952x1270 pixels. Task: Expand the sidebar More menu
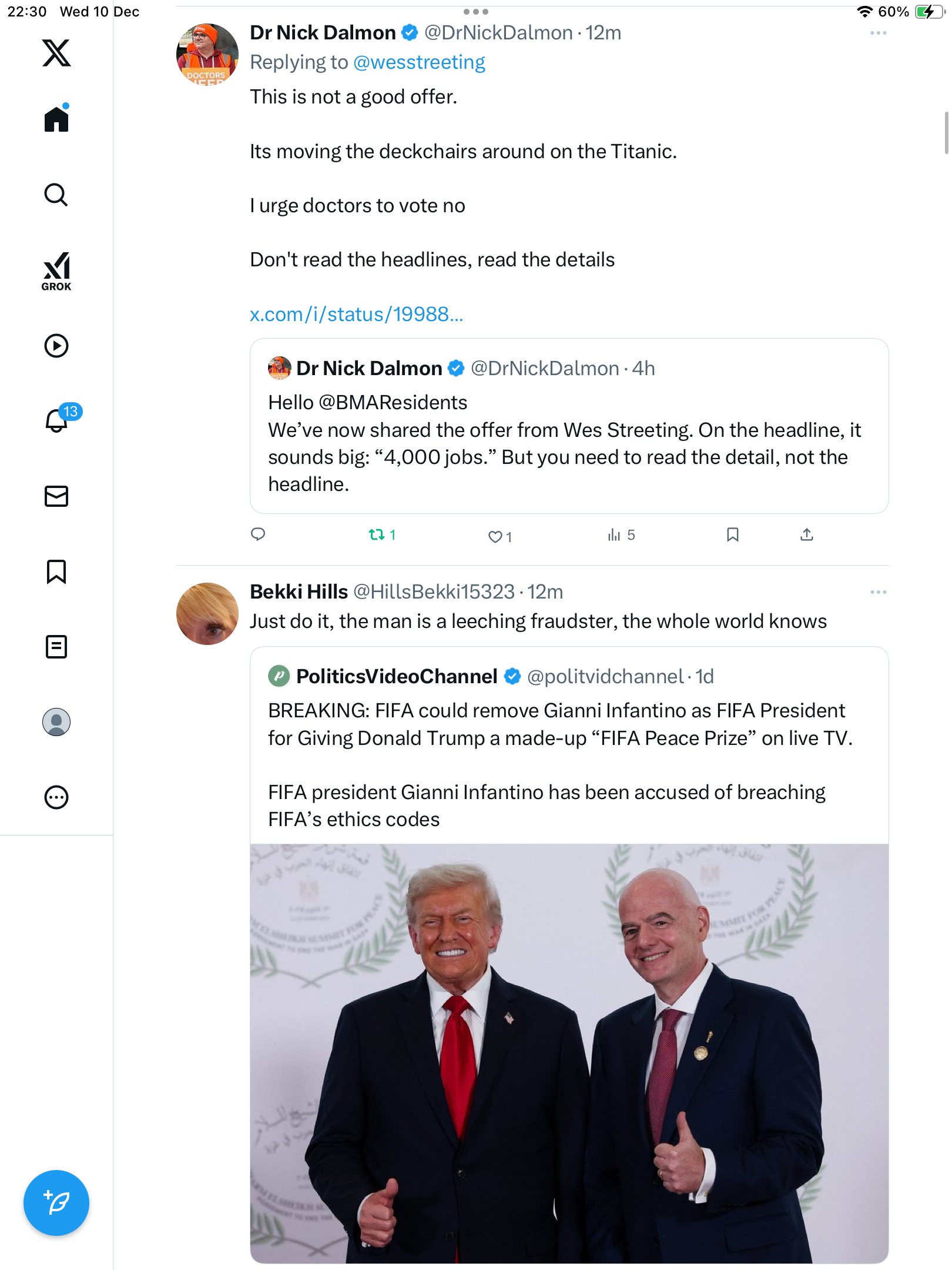[x=56, y=797]
